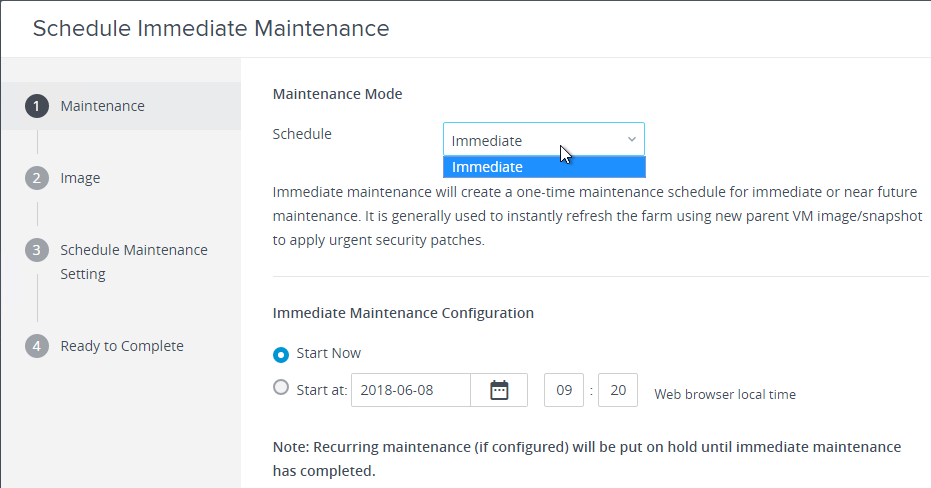Choose Immediate from the dropdown list
931x488 pixels.
pyautogui.click(x=544, y=167)
